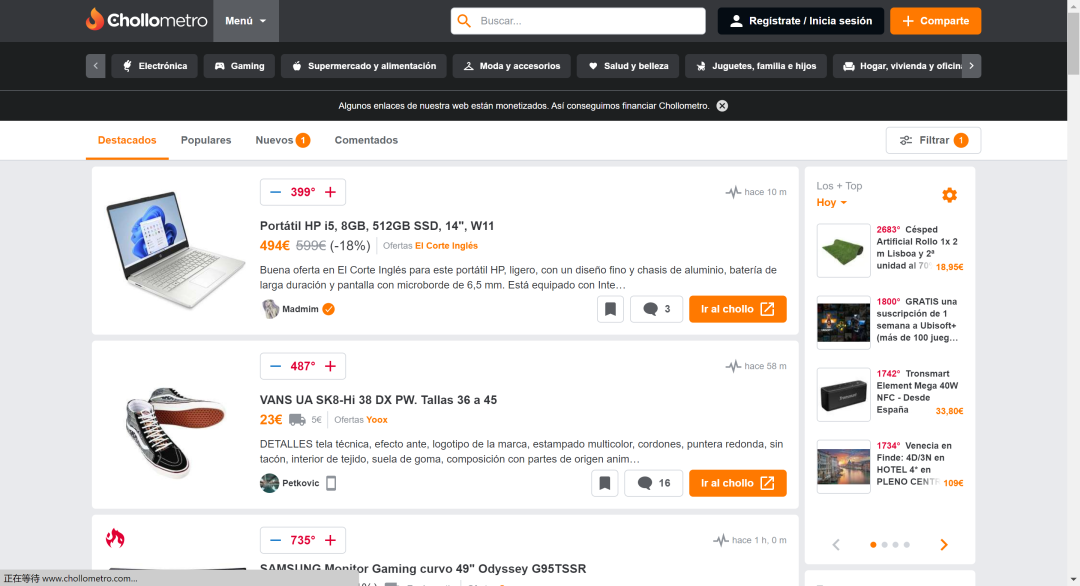
Task: Open Yoox offers link
Action: [377, 420]
